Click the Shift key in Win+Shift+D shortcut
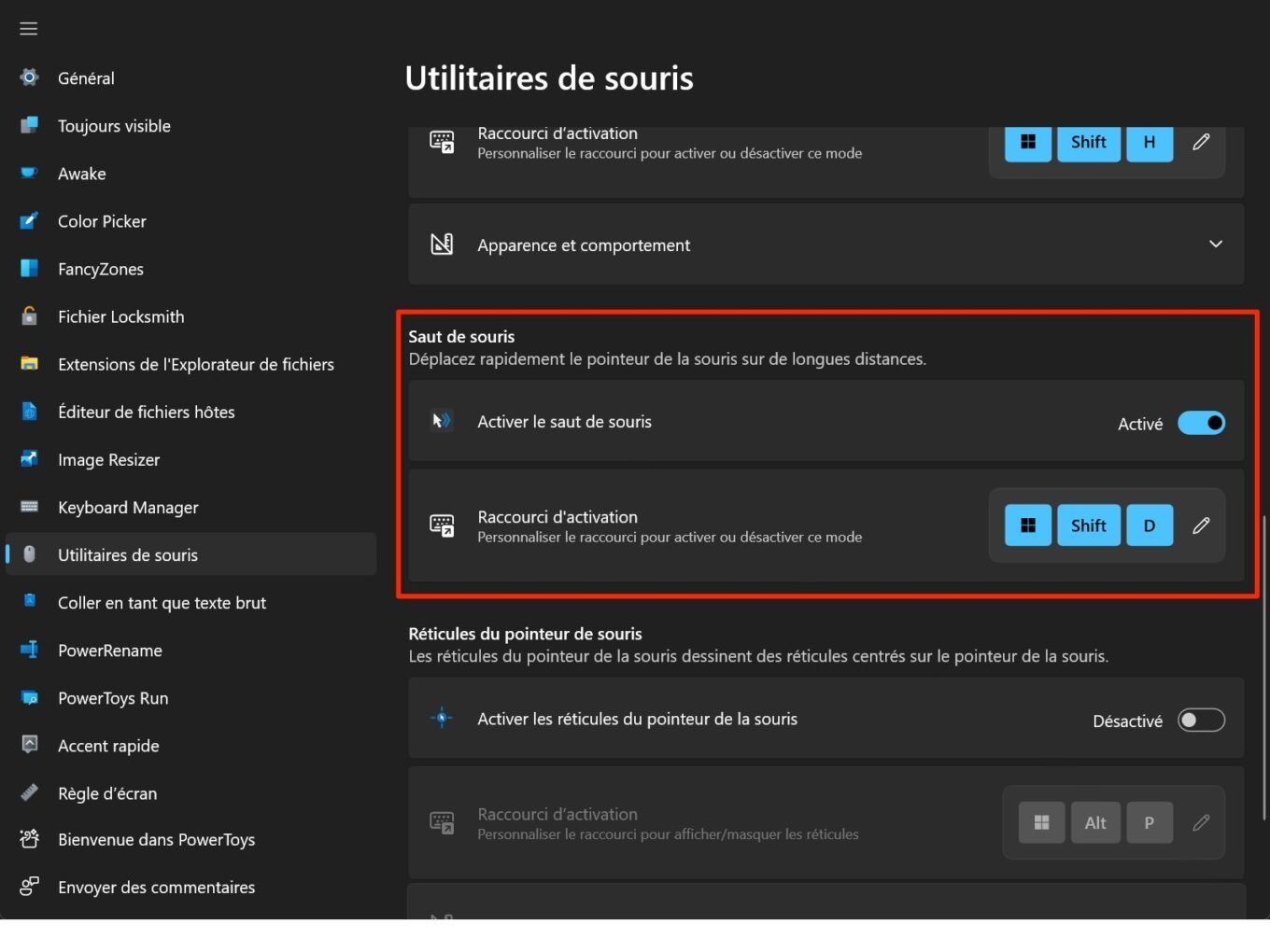Viewport: 1270px width, 952px height. point(1089,525)
